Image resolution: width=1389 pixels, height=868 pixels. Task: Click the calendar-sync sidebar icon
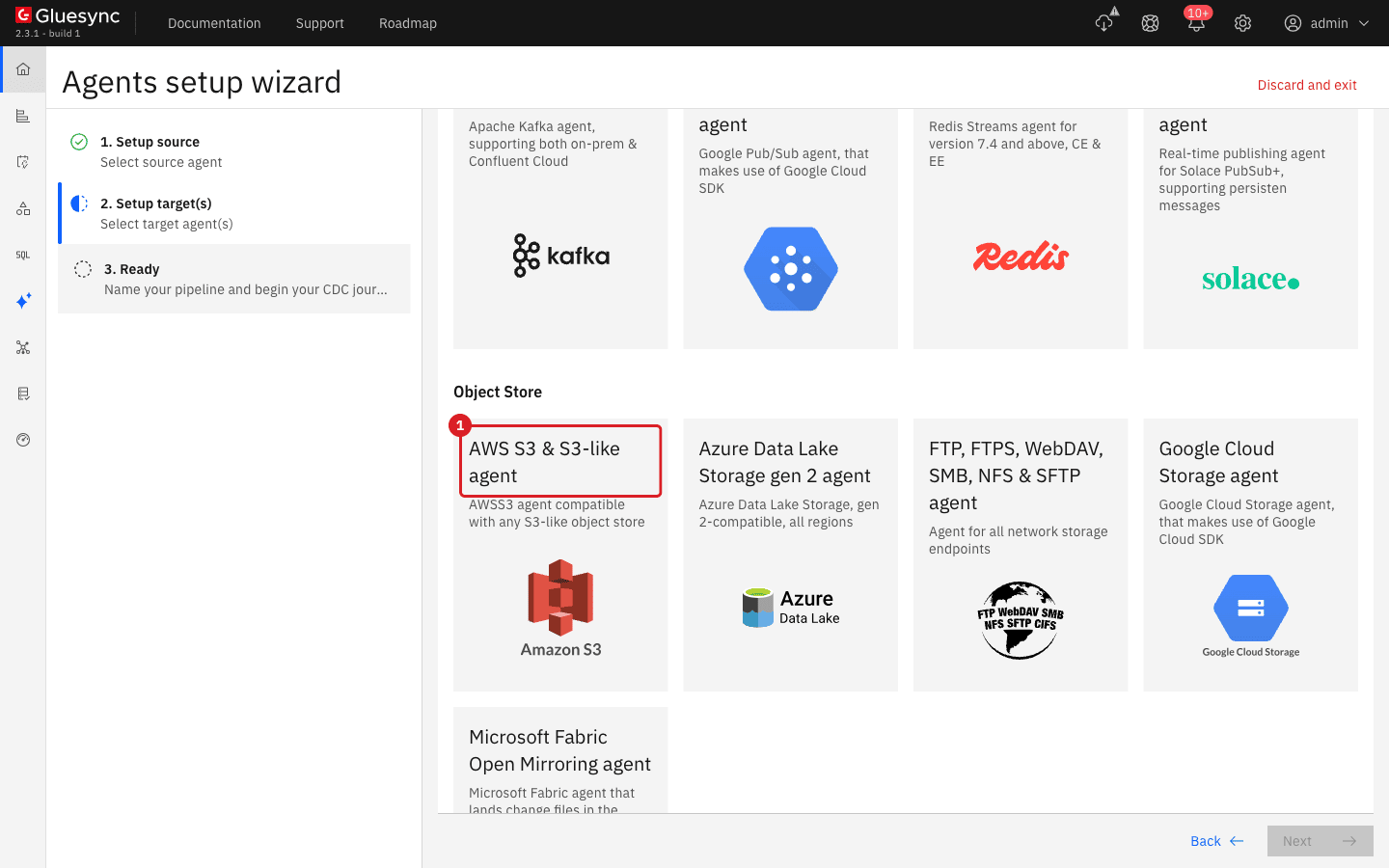coord(23,162)
